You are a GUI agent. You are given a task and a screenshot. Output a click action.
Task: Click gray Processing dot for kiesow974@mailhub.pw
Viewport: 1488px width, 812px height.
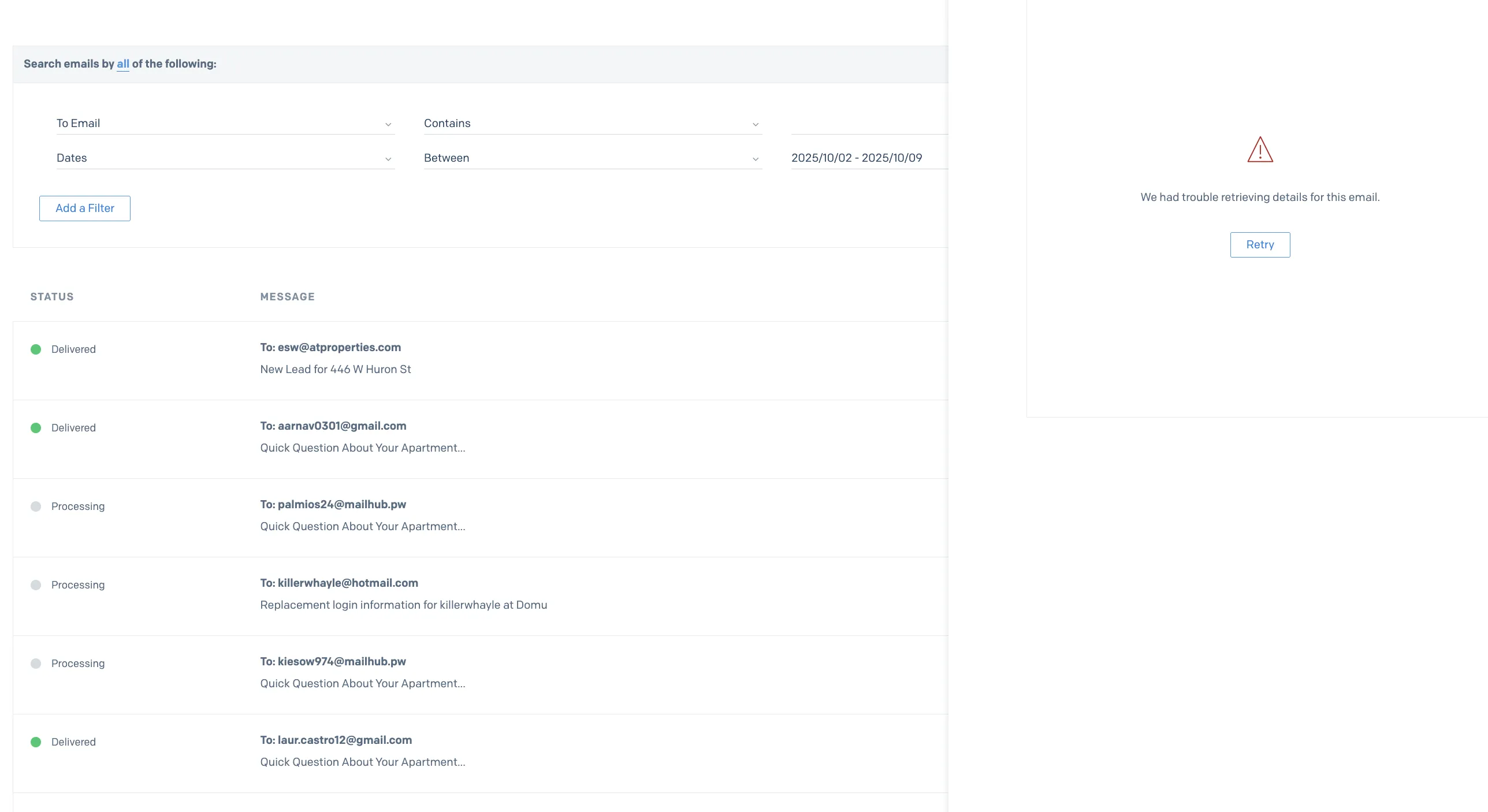(36, 664)
